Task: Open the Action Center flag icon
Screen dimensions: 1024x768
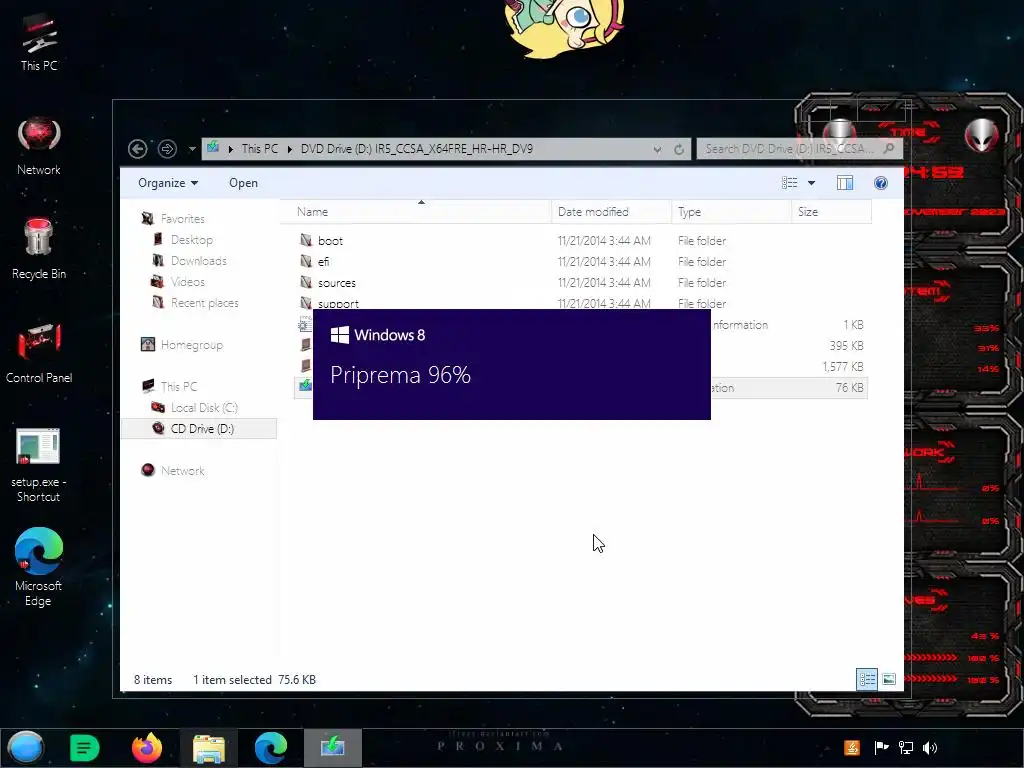Action: click(881, 748)
